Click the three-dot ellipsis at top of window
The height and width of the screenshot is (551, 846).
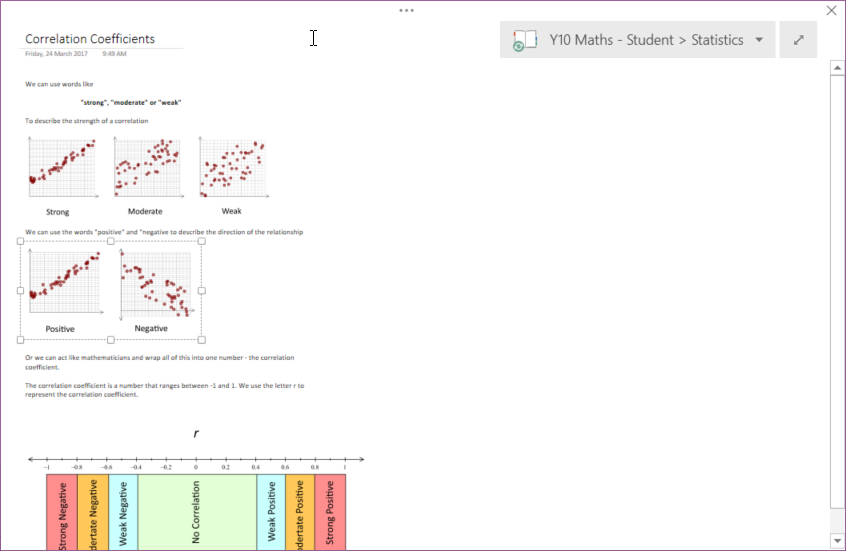[x=406, y=10]
